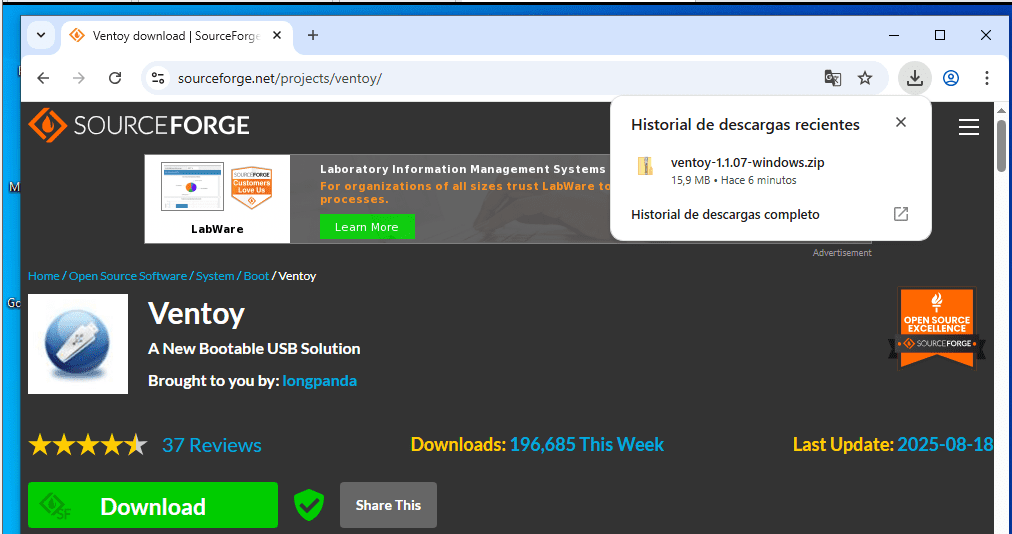This screenshot has width=1012, height=534.
Task: Open Chrome three-dot menu
Action: click(x=986, y=78)
